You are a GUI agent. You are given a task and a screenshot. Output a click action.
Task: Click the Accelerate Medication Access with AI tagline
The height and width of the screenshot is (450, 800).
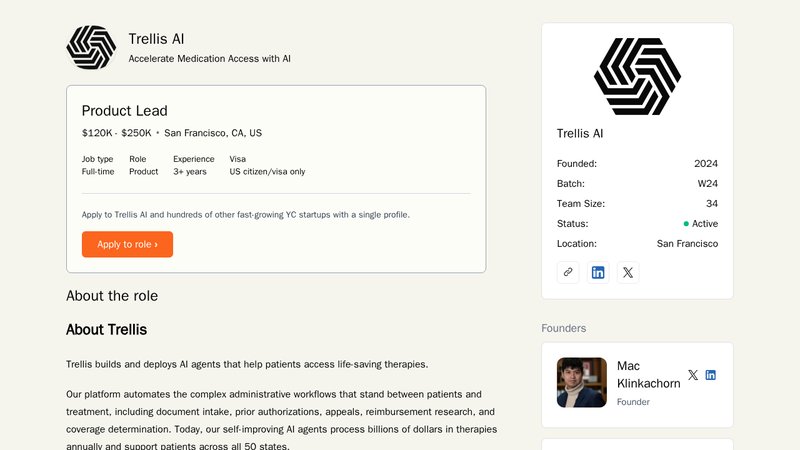[210, 59]
